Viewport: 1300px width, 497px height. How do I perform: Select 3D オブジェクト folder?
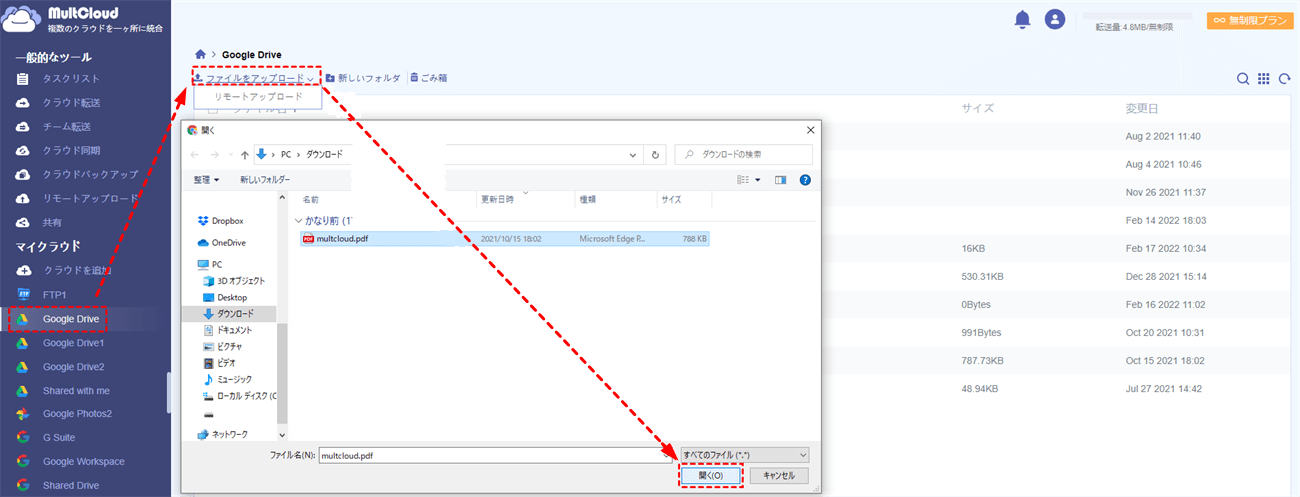pyautogui.click(x=240, y=281)
